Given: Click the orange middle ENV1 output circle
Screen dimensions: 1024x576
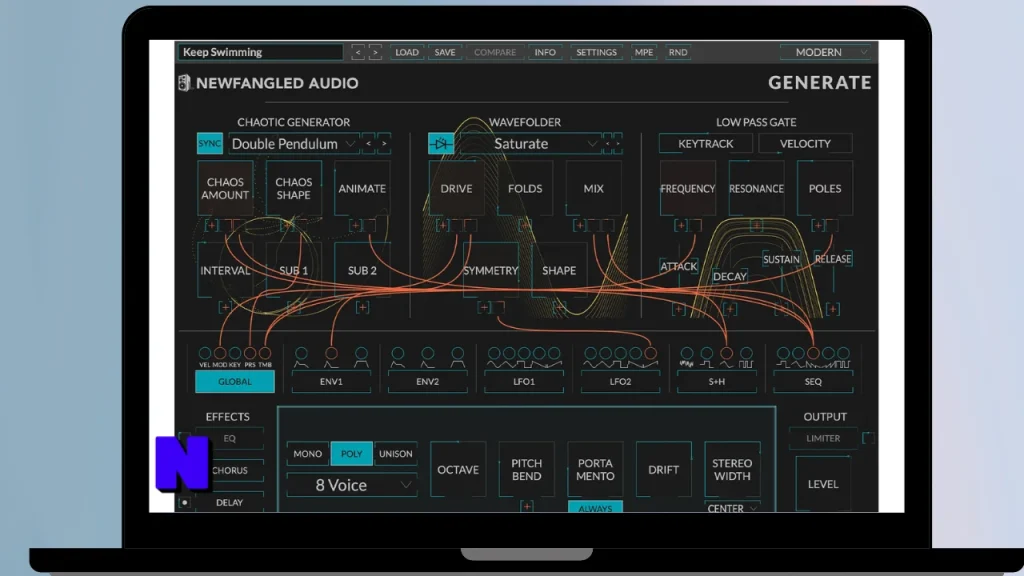Looking at the screenshot, I should coord(331,353).
